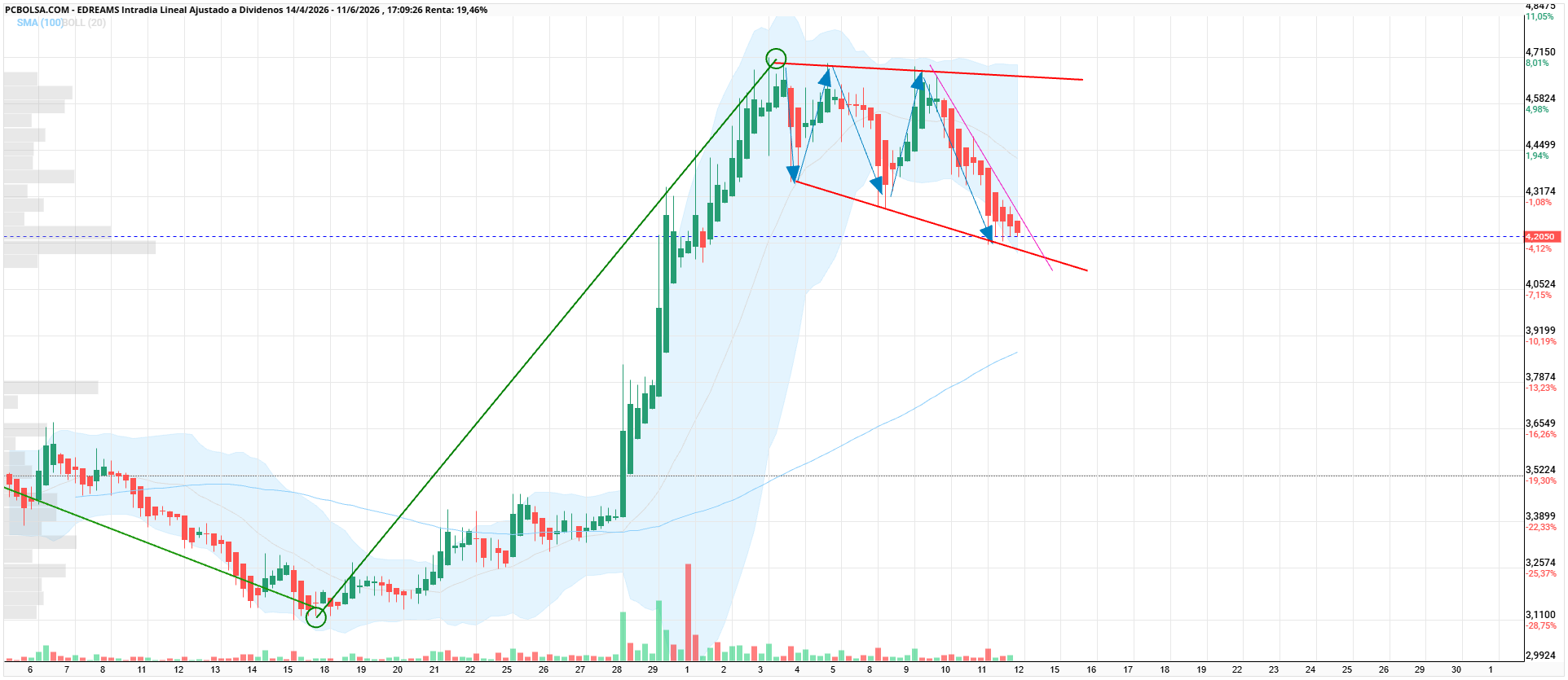Select date label 3 on the time axis
Viewport: 1568px width, 680px height.
(x=760, y=670)
